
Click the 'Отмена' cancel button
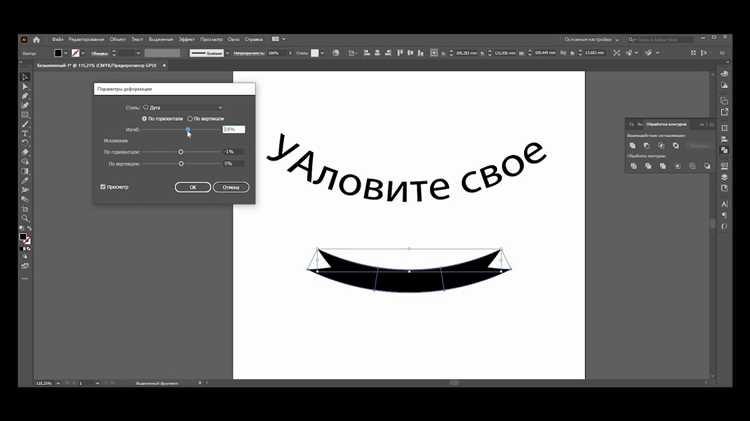(231, 187)
